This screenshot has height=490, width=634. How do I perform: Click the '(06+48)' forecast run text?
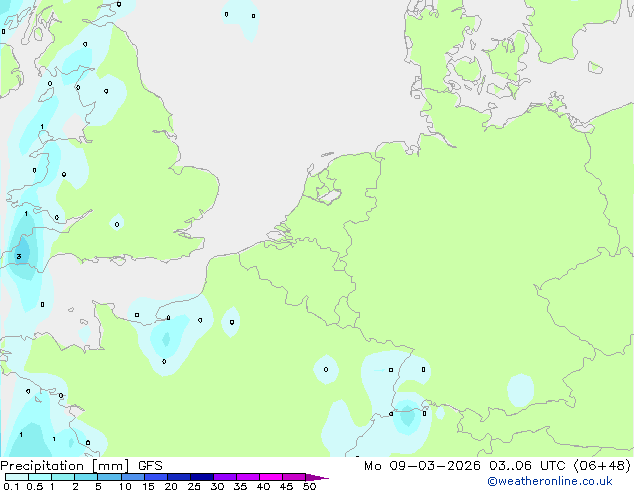[x=602, y=466]
